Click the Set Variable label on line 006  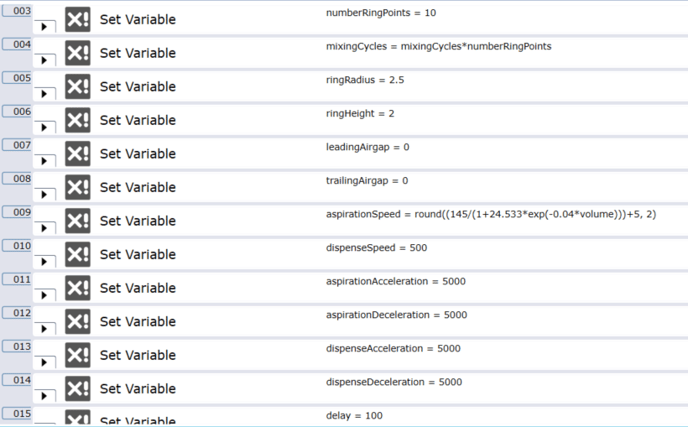pos(138,120)
